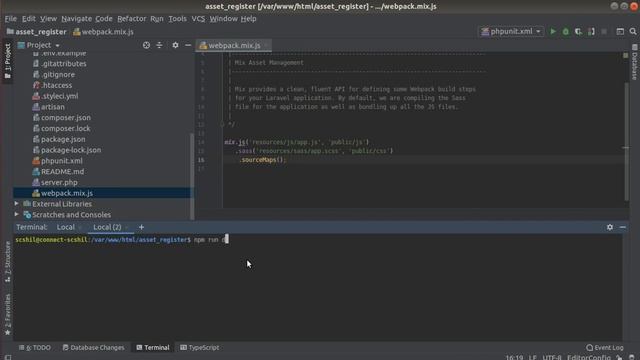Open the Window menu
Screen dimensions: 640x360
(223, 19)
